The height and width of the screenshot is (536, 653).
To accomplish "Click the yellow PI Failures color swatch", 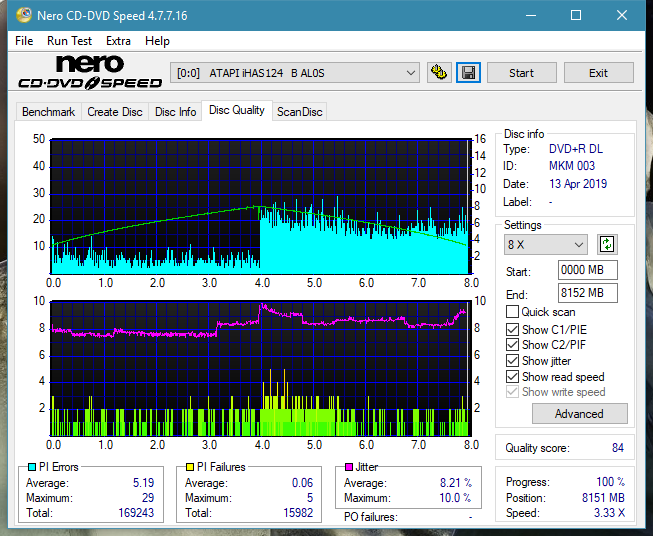I will [190, 467].
